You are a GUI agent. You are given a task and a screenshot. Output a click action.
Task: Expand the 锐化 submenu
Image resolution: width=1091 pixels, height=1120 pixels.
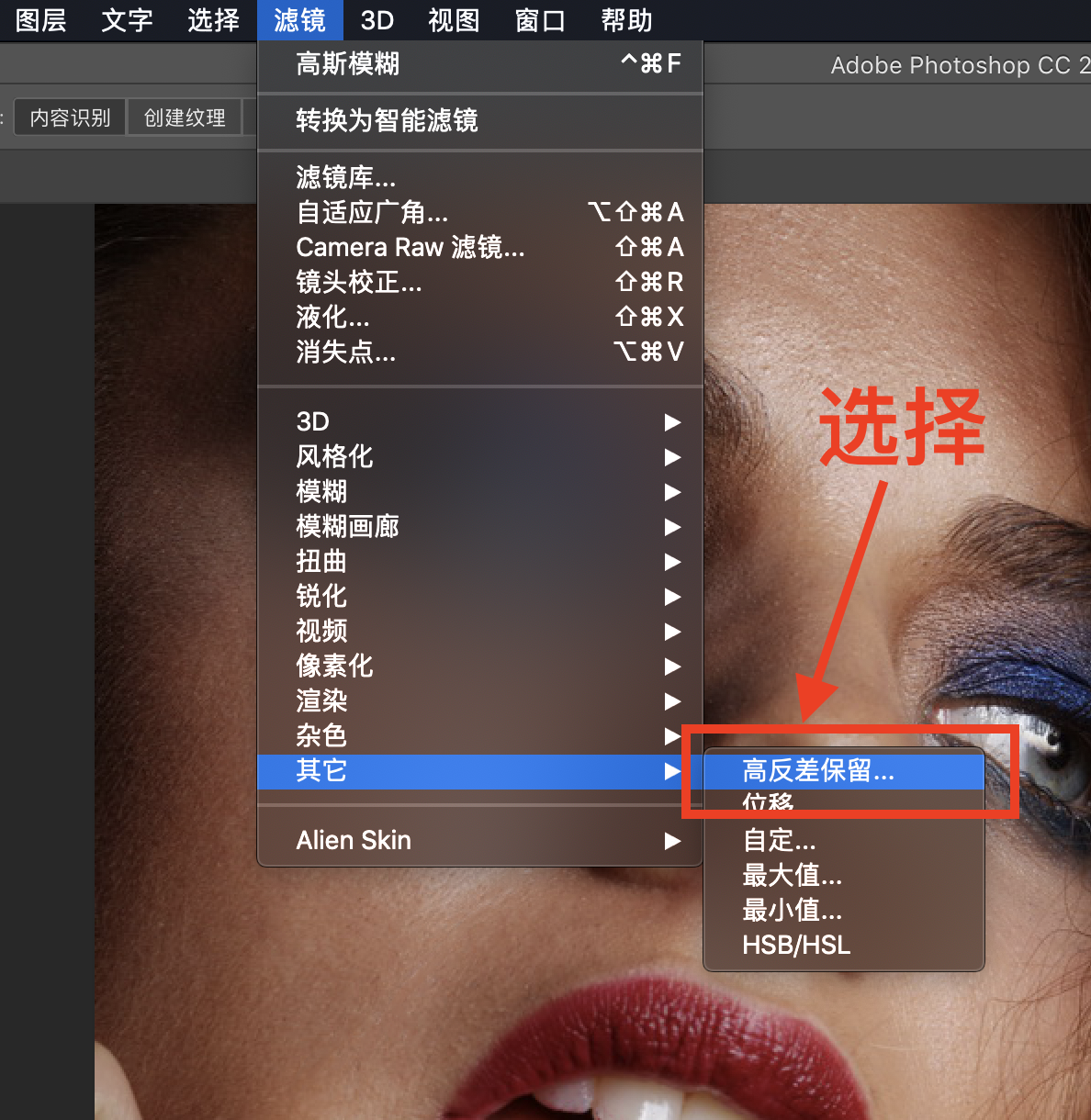point(480,596)
